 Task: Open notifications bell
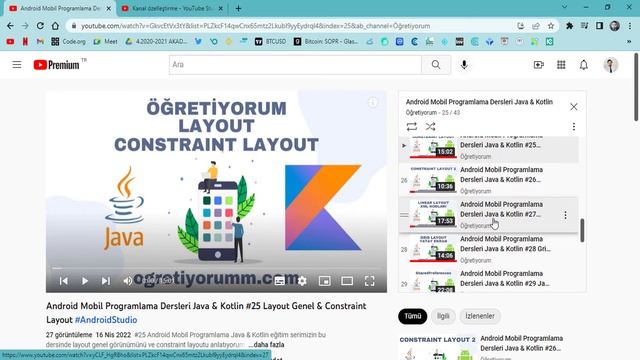(584, 65)
